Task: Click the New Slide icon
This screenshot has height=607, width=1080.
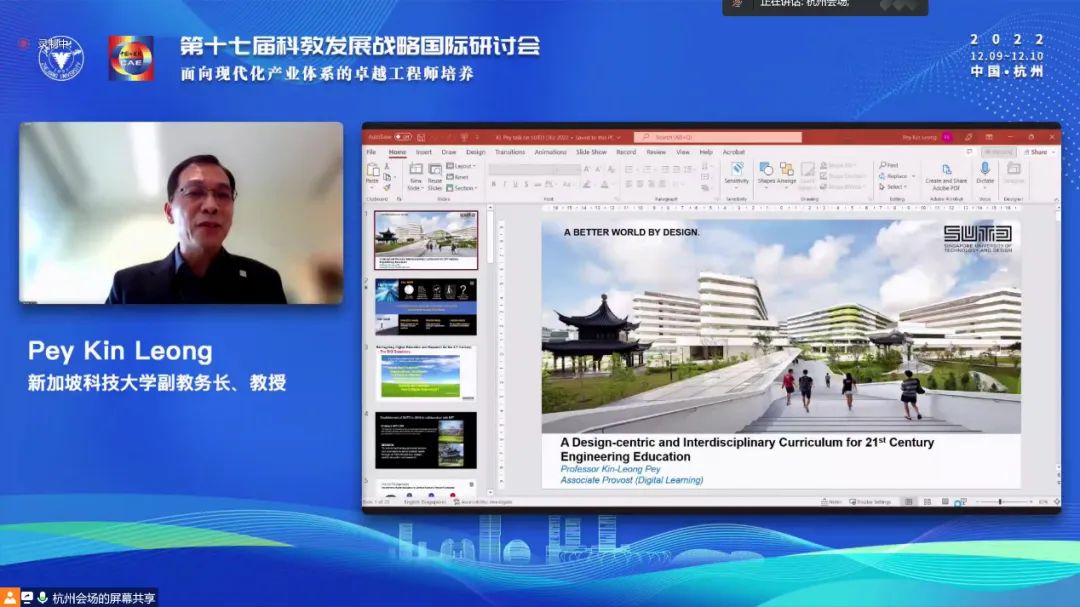Action: click(415, 174)
